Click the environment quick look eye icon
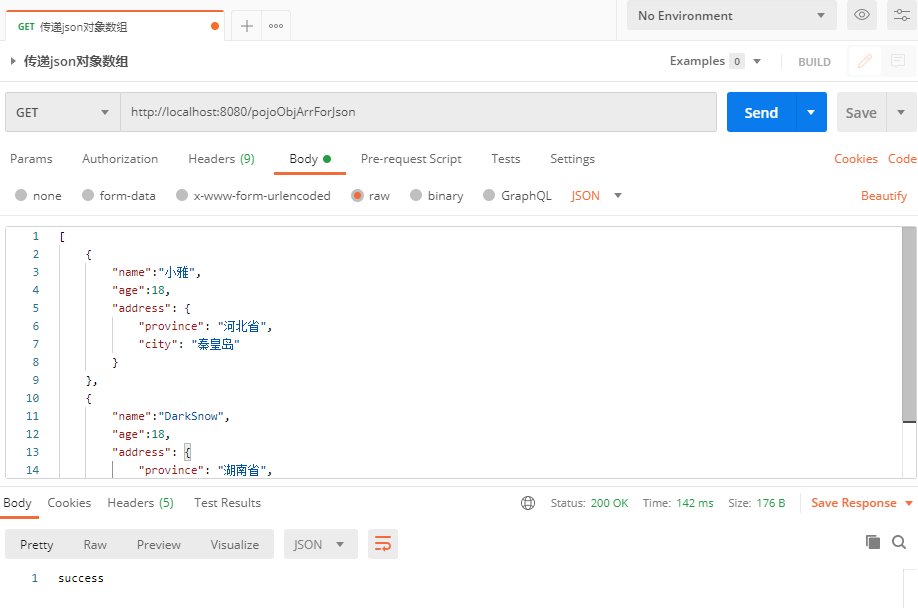This screenshot has height=608, width=918. tap(862, 15)
